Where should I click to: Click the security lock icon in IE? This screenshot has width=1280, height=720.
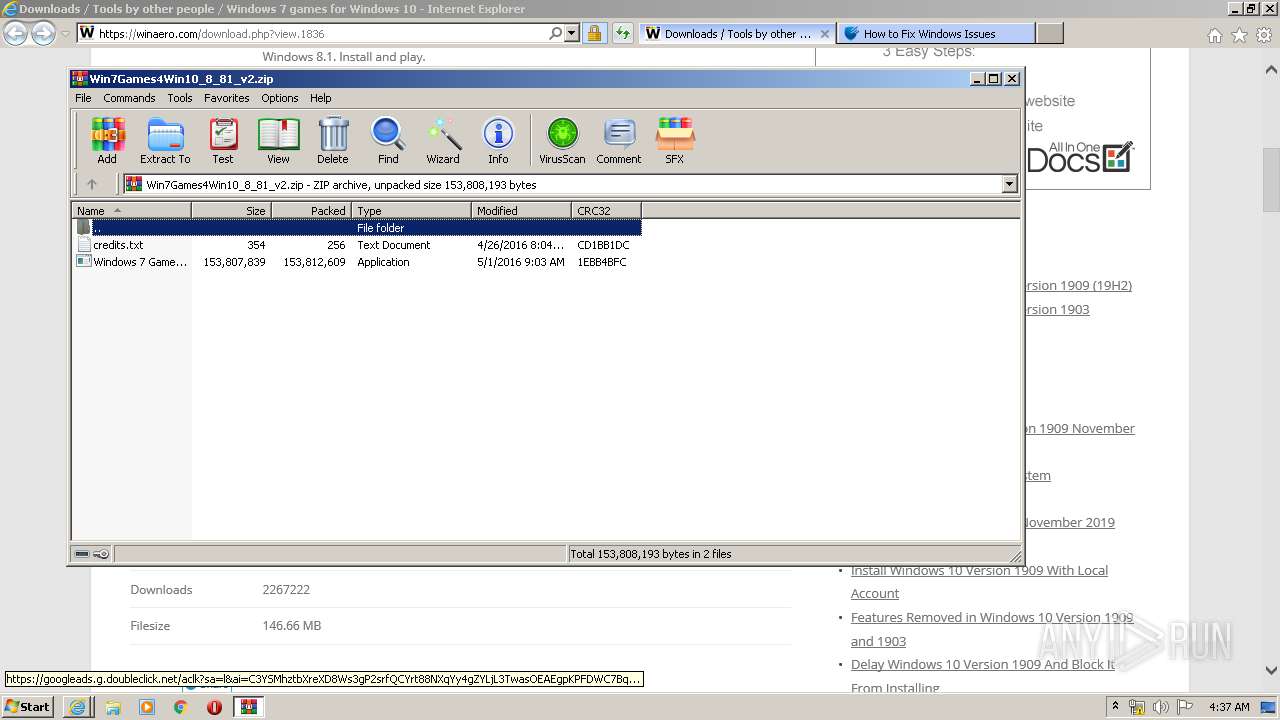coord(594,33)
